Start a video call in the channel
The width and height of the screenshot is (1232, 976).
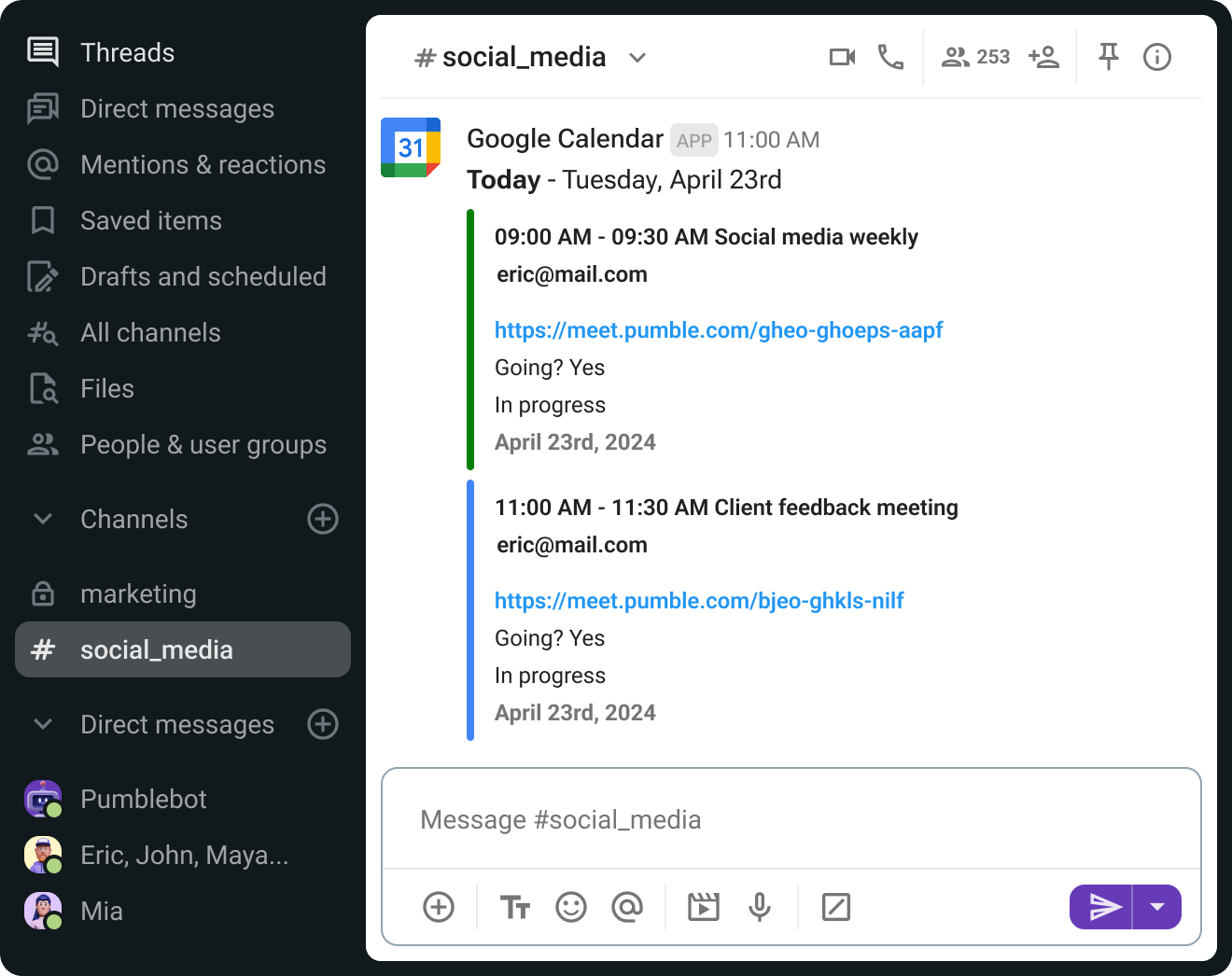coord(842,58)
